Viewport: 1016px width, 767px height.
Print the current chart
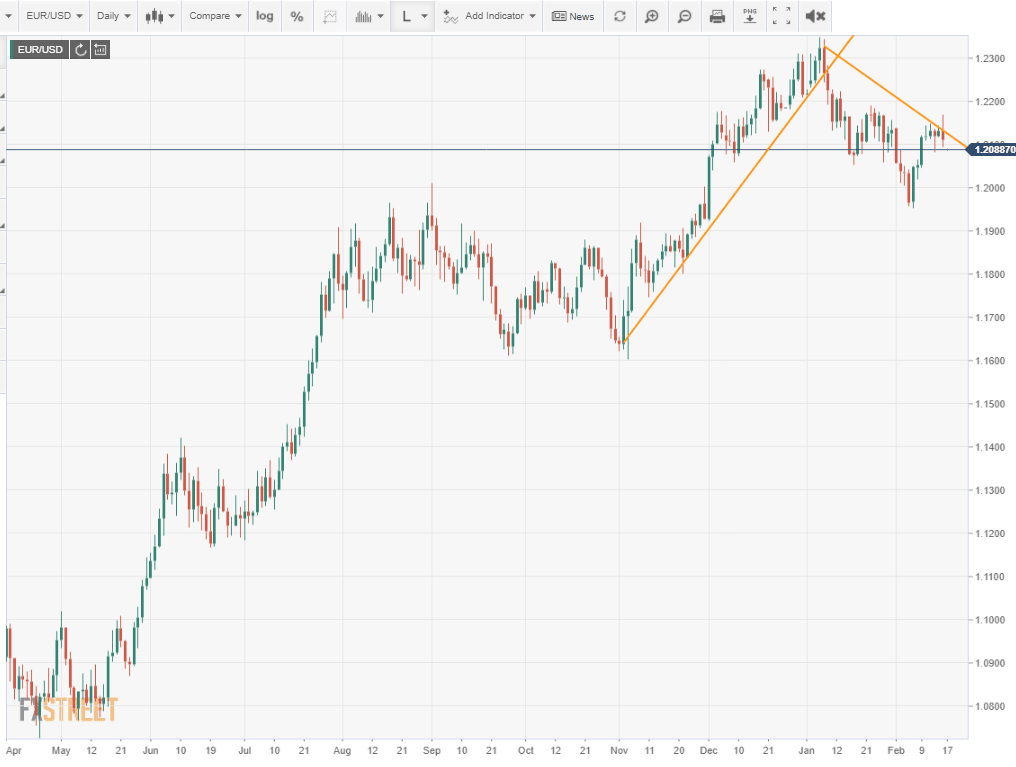[717, 16]
